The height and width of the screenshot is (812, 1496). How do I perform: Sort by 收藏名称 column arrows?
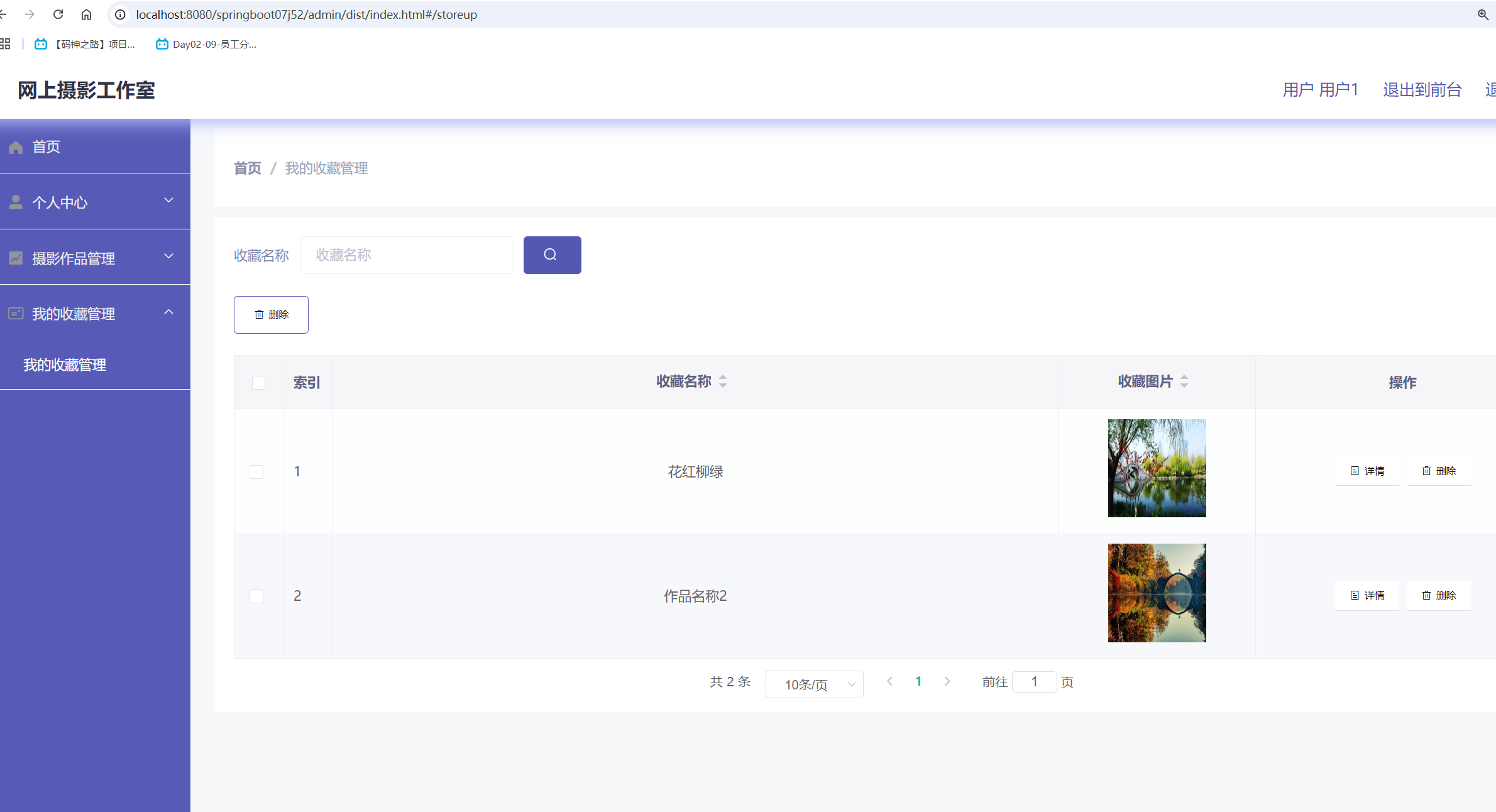coord(723,381)
